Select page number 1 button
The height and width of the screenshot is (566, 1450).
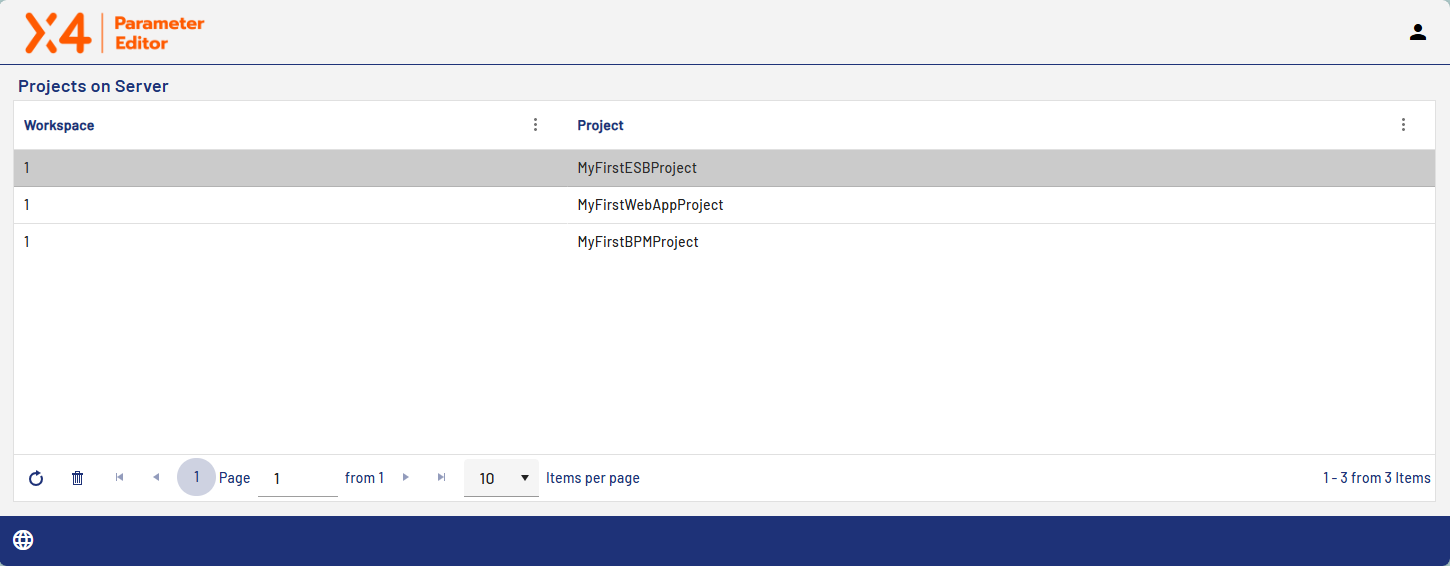coord(196,477)
